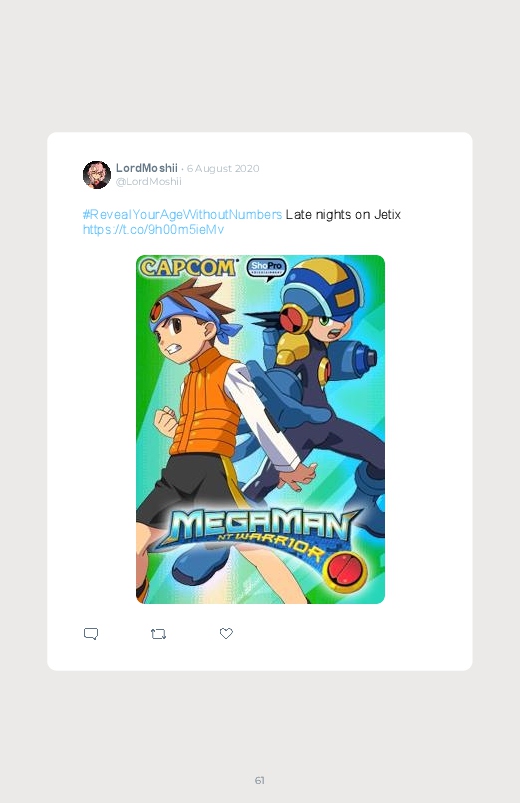Click page number 61 in the footer
The height and width of the screenshot is (803, 520).
pos(260,780)
